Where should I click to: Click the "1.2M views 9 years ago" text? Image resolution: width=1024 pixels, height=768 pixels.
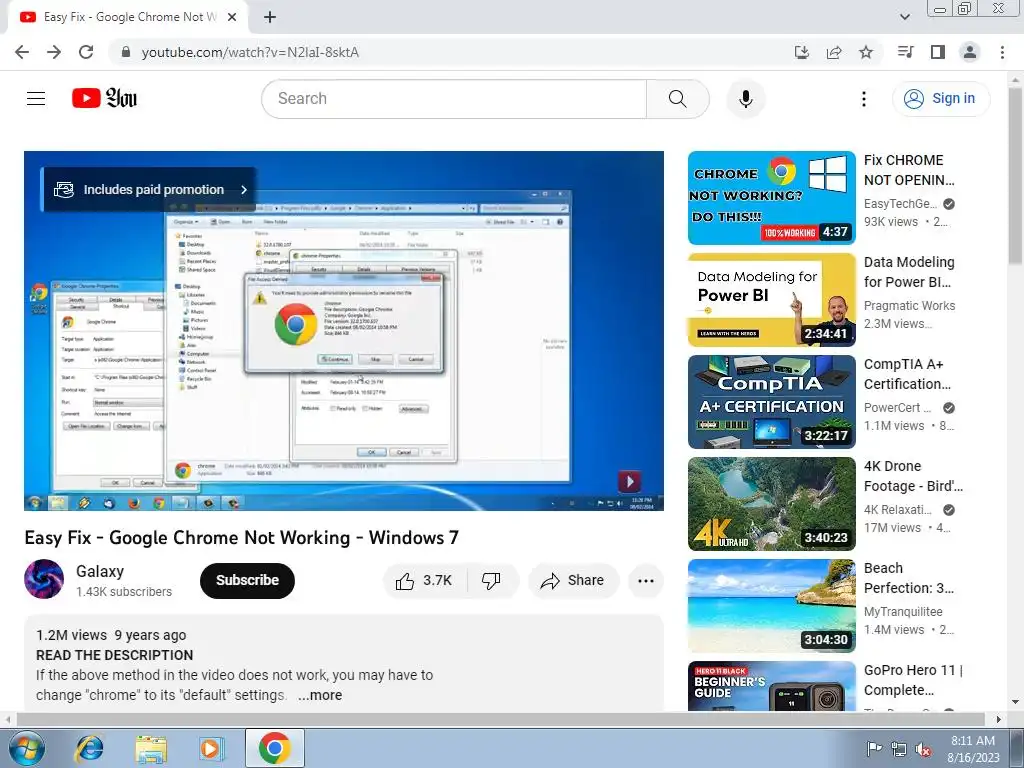111,635
